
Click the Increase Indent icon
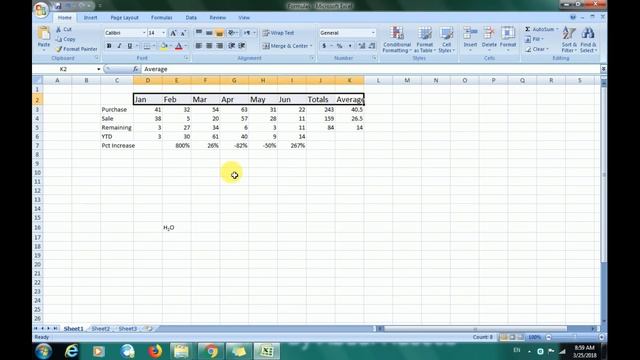pyautogui.click(x=242, y=46)
